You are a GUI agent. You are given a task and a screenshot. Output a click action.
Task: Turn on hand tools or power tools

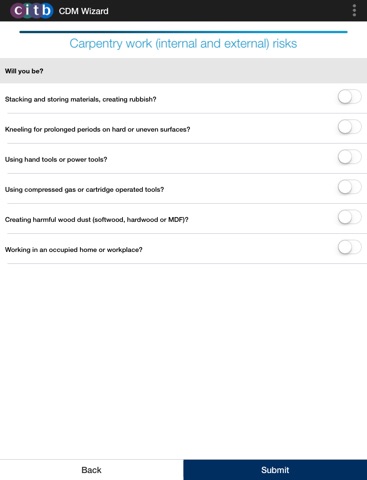point(349,157)
